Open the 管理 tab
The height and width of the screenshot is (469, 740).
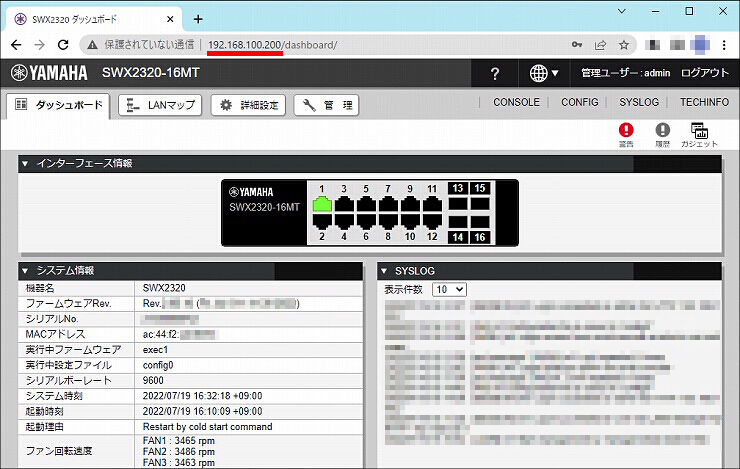[x=327, y=105]
